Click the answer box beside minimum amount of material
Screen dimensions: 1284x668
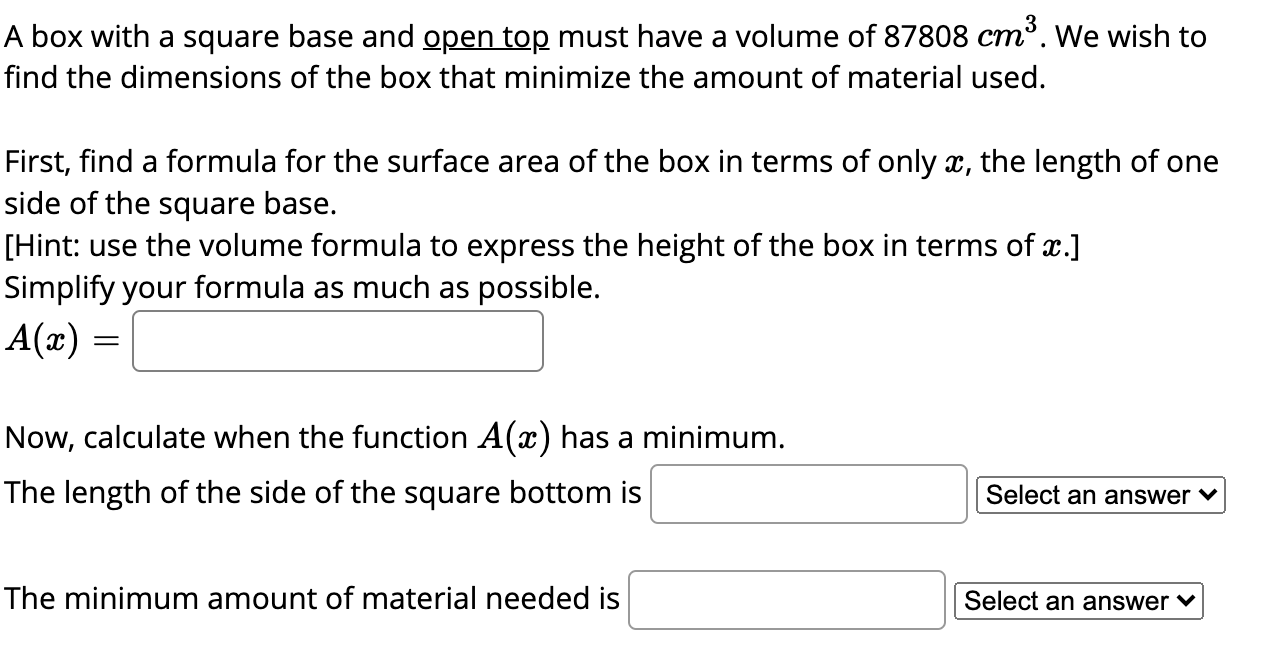coord(786,600)
